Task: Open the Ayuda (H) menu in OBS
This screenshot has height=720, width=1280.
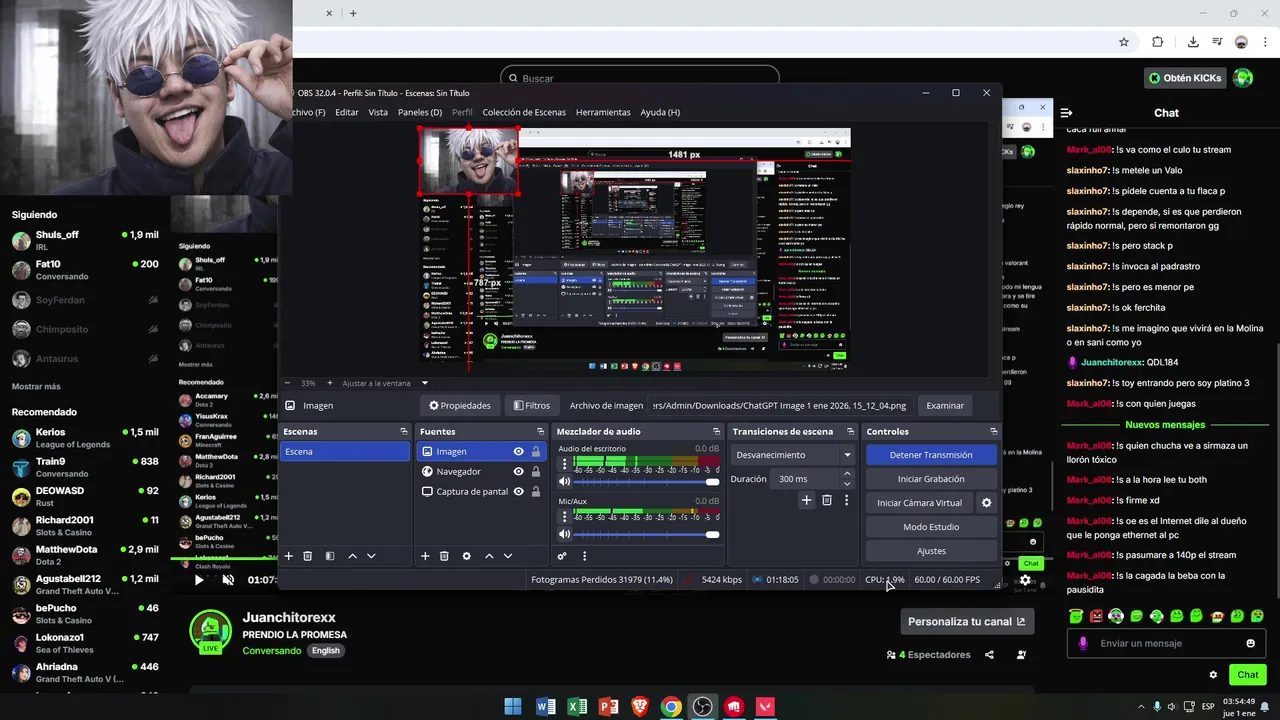Action: [x=660, y=112]
